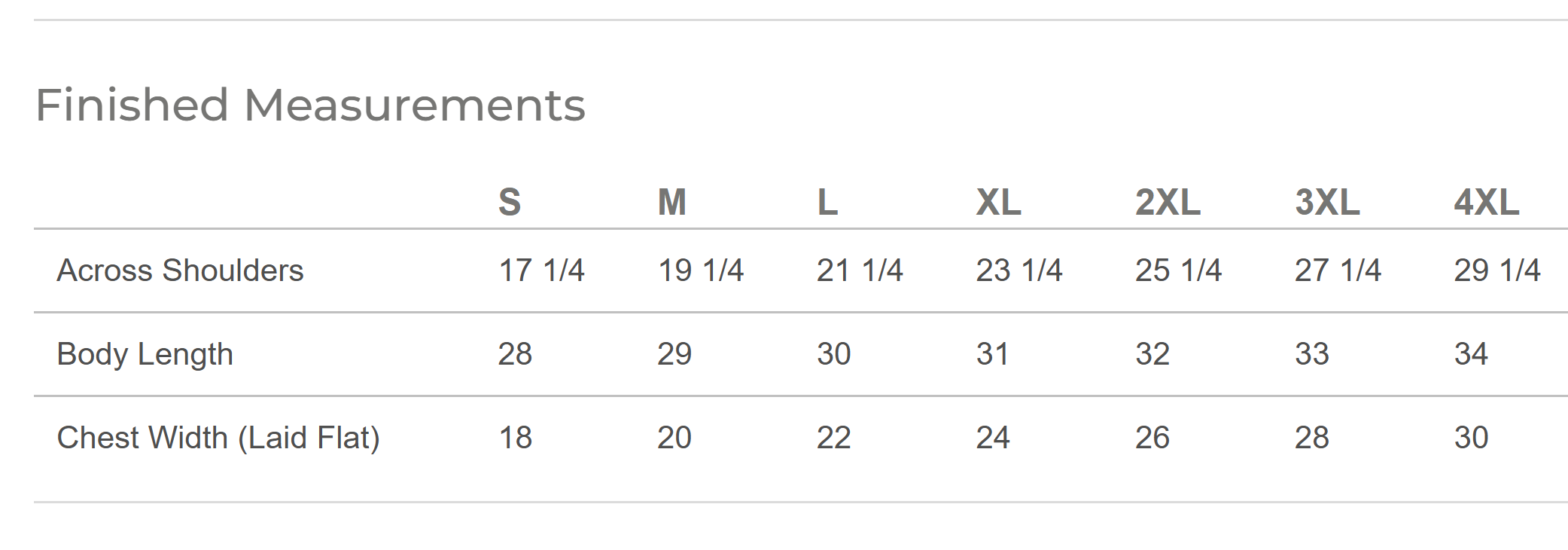Click chest width value 18
The image size is (1568, 550).
tap(516, 438)
